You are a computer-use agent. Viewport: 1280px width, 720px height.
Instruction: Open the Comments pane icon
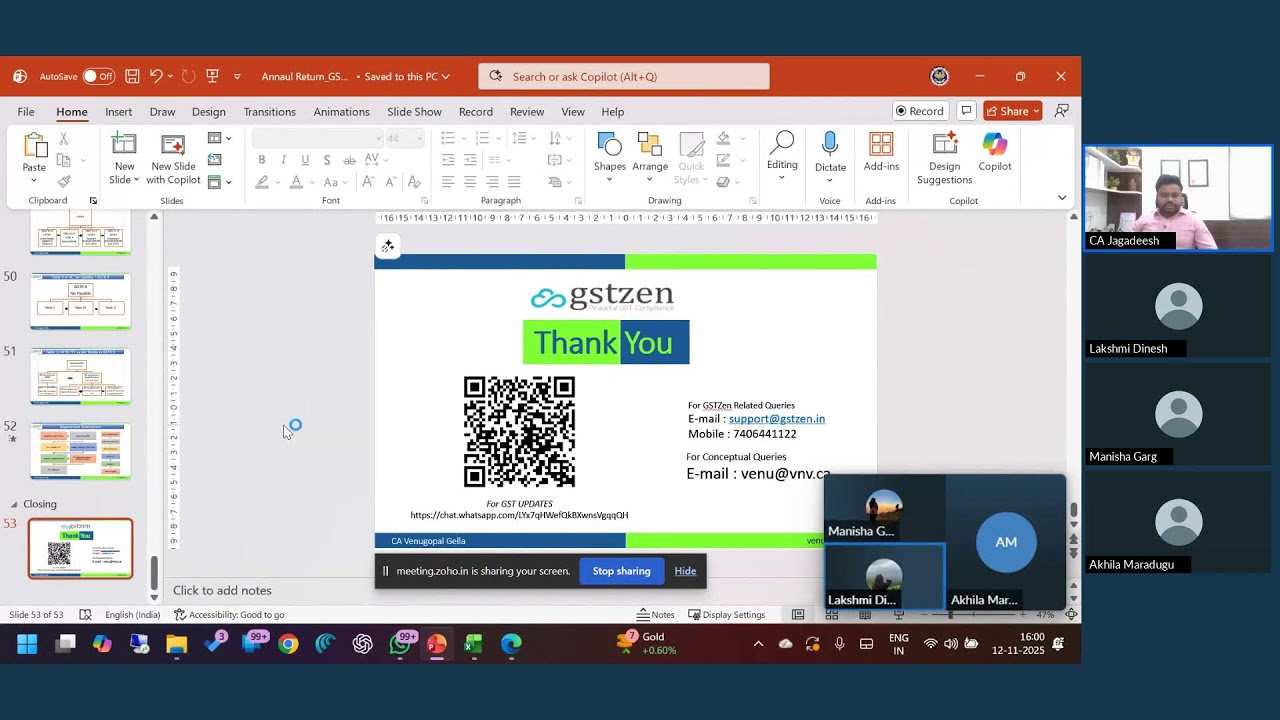click(x=966, y=111)
